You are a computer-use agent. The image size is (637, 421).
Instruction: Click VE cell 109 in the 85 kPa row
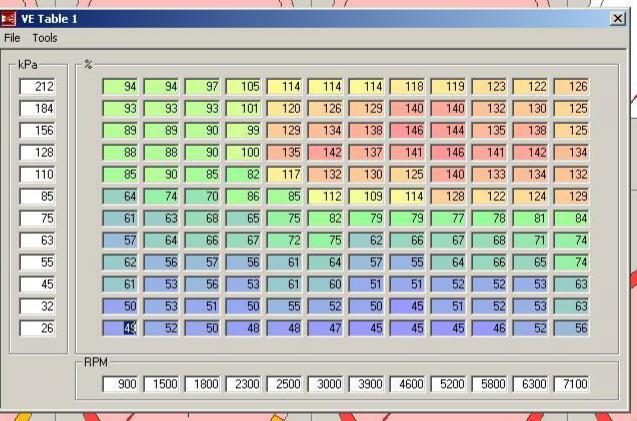click(366, 196)
